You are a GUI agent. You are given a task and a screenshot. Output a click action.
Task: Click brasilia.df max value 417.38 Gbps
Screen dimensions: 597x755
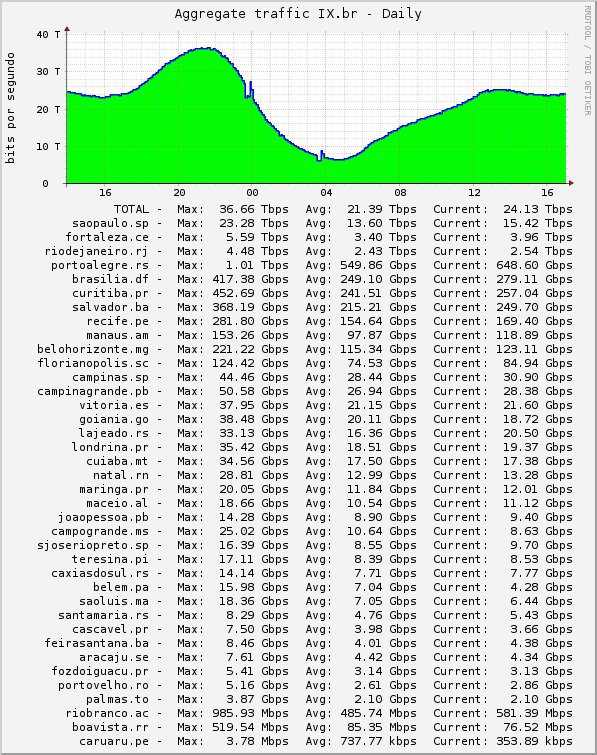pyautogui.click(x=250, y=279)
